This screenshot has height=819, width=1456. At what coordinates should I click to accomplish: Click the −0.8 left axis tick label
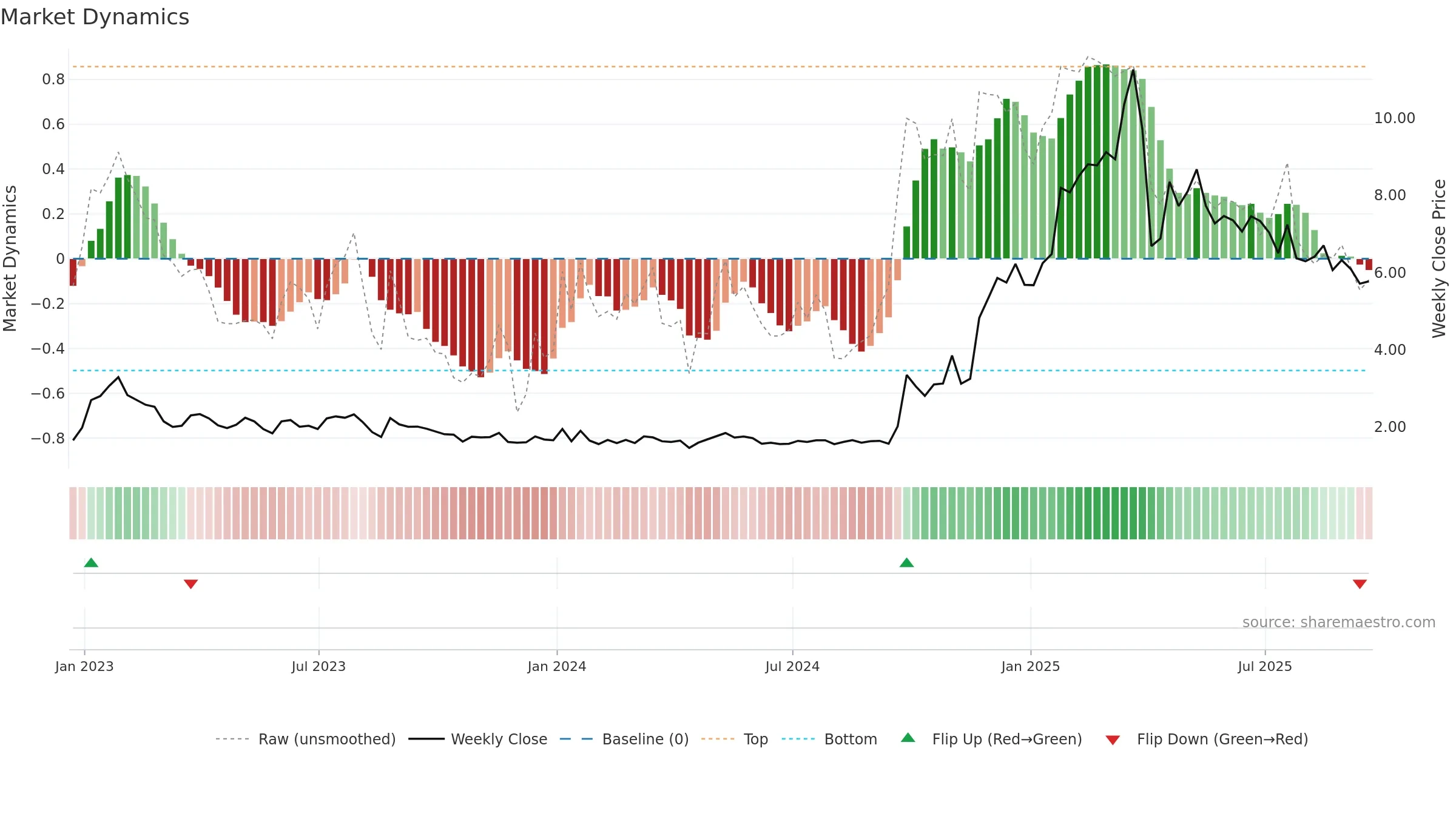pos(48,439)
